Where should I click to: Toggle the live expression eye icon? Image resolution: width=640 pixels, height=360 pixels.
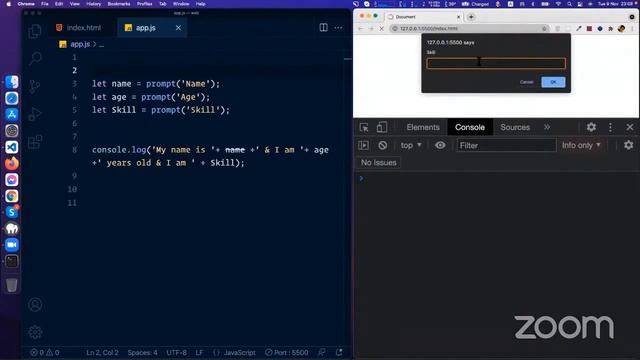tap(440, 145)
